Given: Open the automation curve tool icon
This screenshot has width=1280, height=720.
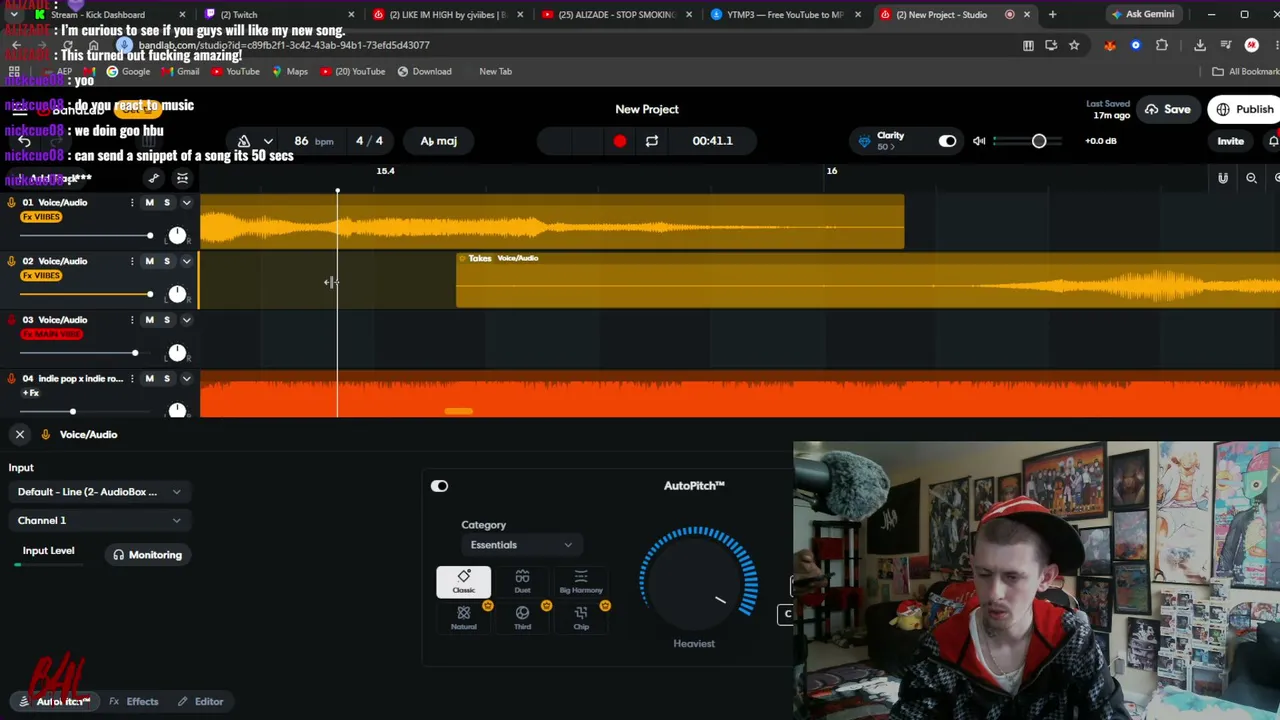Looking at the screenshot, I should point(153,178).
